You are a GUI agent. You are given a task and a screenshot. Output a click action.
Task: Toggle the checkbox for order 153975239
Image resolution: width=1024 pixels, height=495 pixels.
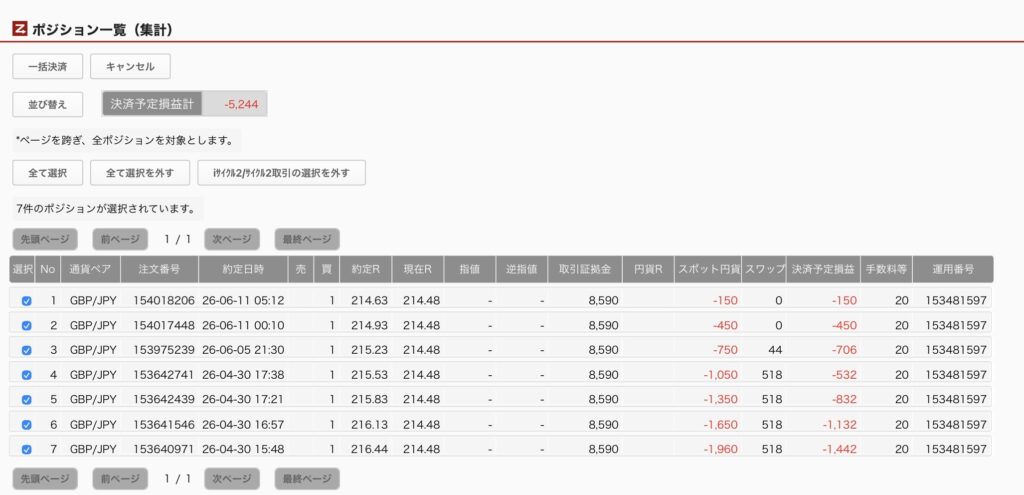[26, 350]
